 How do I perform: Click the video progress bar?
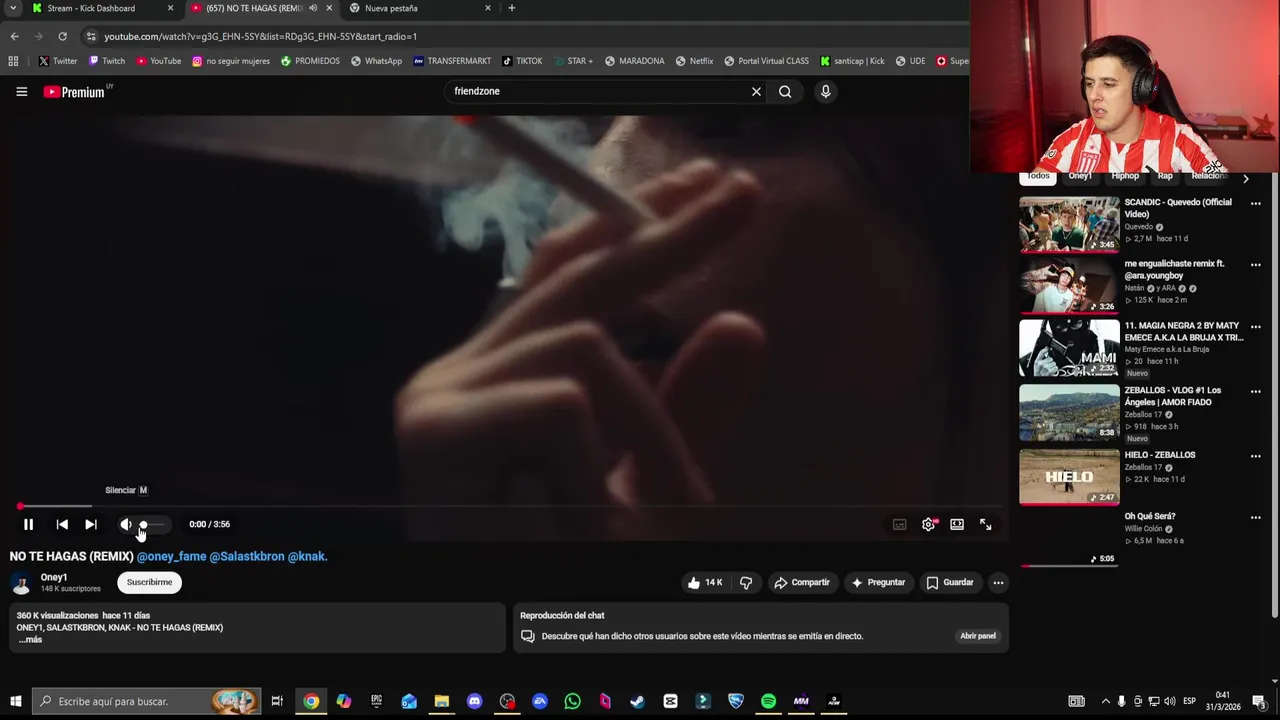(x=512, y=506)
